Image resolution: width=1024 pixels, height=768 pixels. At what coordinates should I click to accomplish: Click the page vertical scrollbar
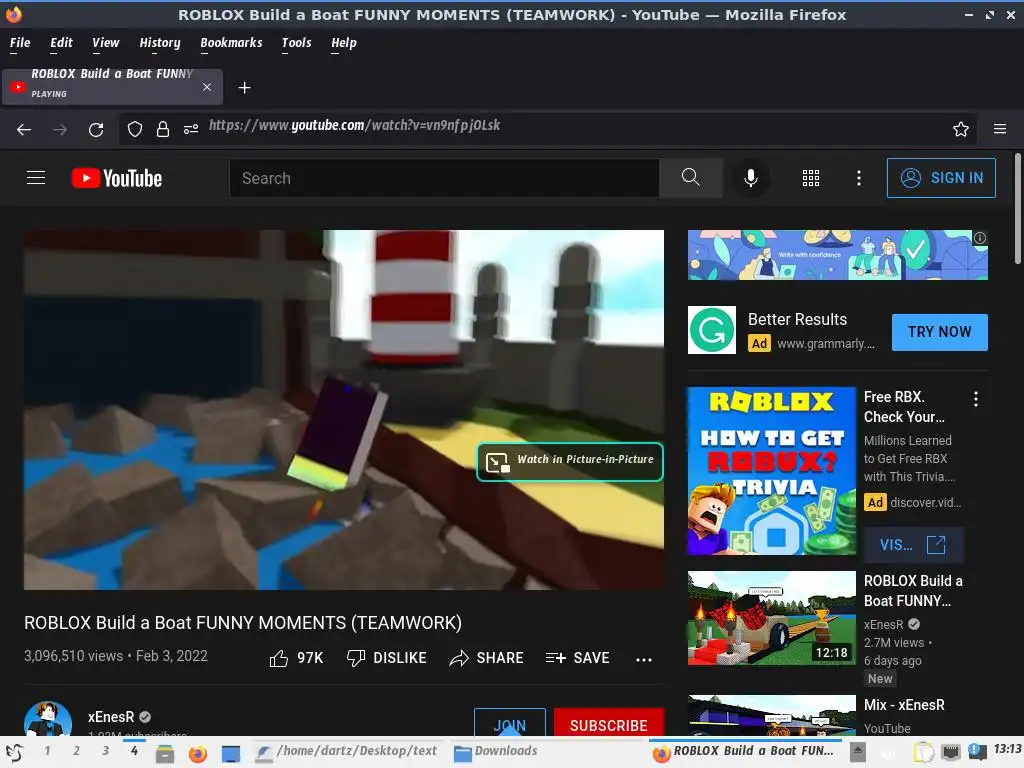click(1017, 209)
